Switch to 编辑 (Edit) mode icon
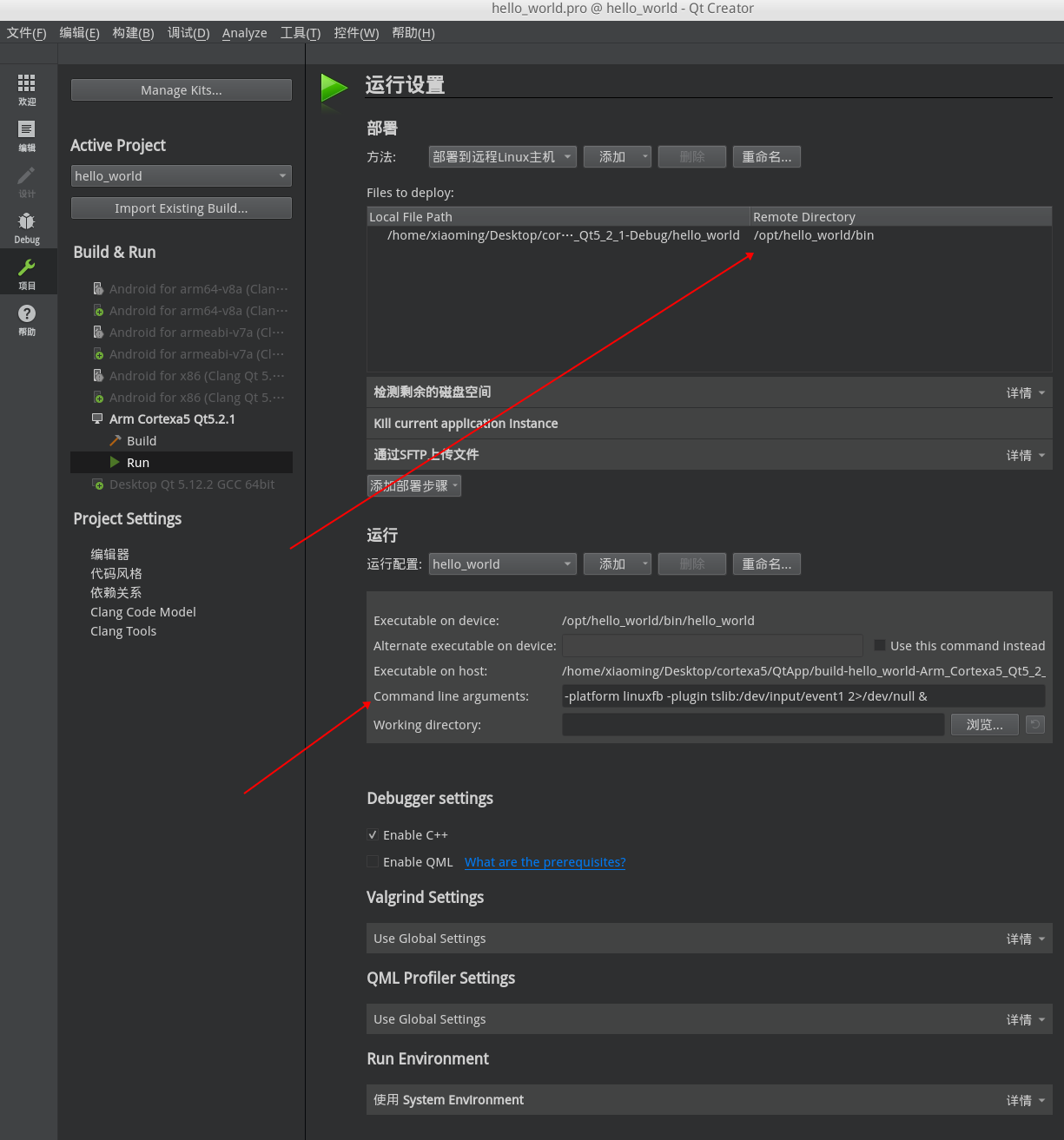Screen dimensions: 1064x1140 (x=27, y=132)
